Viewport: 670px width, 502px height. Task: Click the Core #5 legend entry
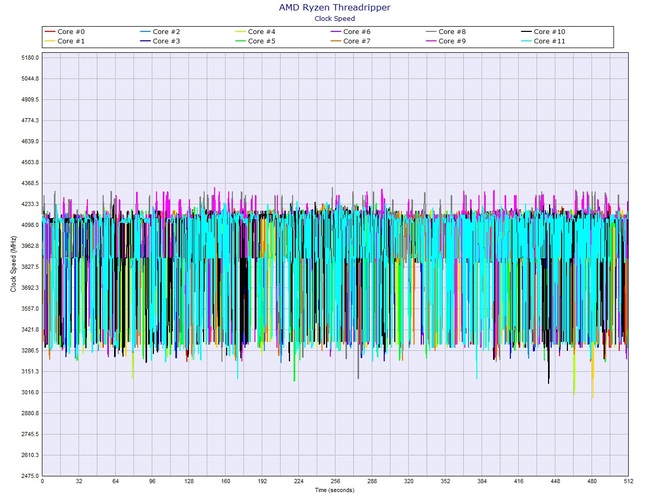pos(256,41)
